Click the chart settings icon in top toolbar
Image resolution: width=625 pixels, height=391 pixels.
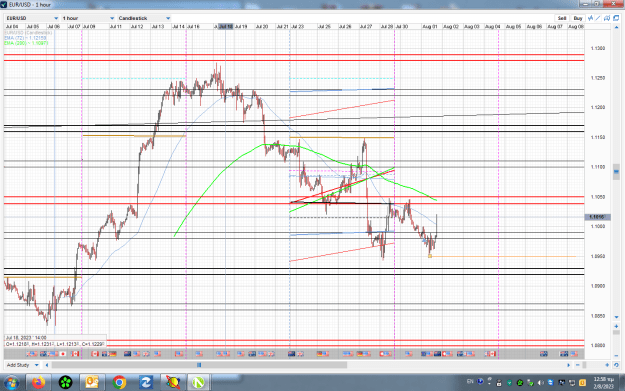tap(607, 18)
